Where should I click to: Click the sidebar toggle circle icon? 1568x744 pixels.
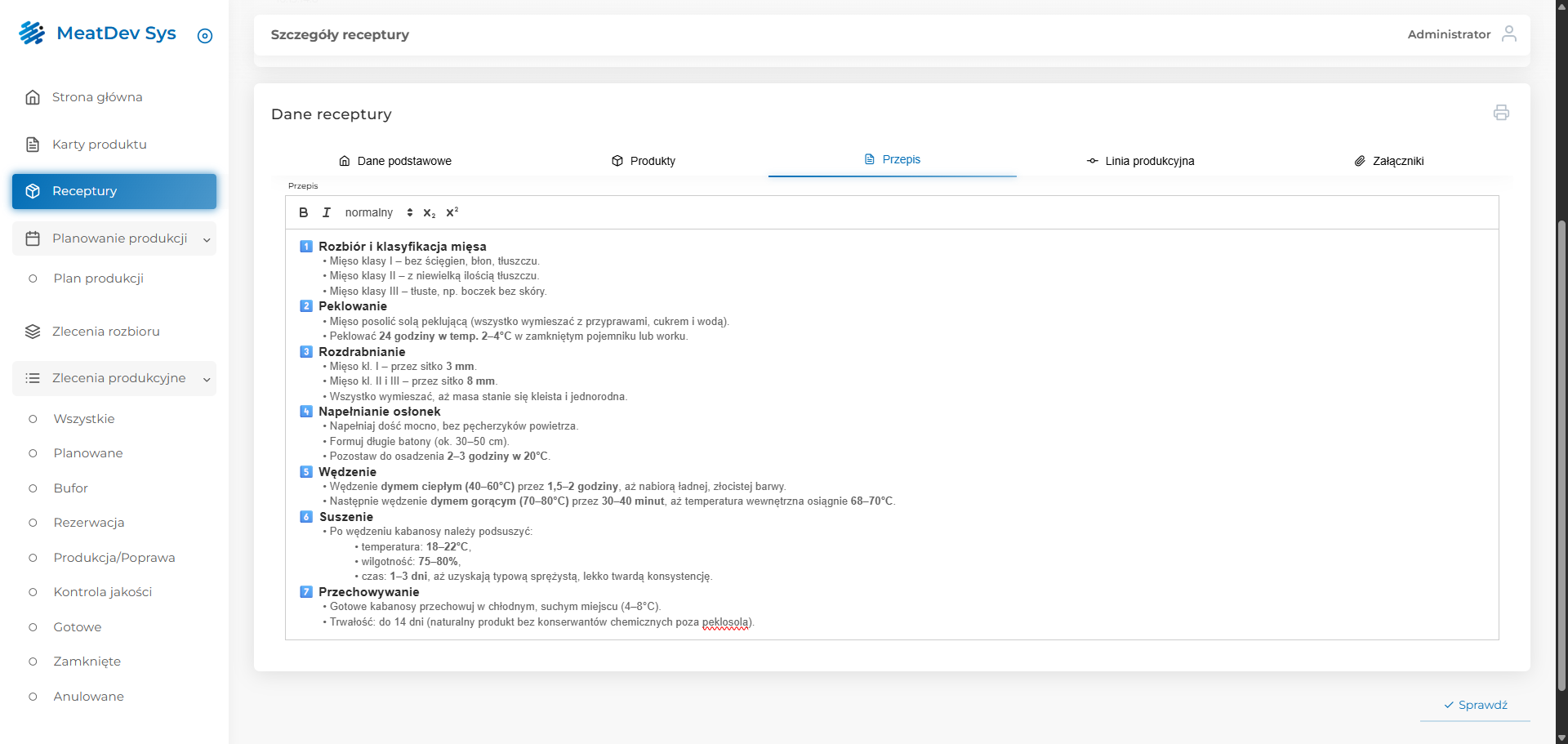205,36
